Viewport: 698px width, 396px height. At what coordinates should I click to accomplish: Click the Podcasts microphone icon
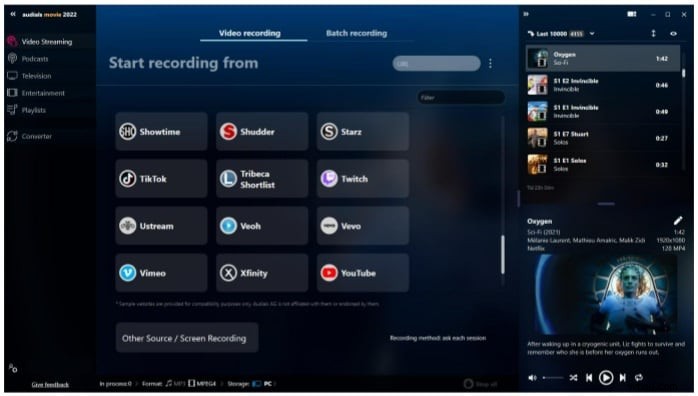[x=12, y=59]
